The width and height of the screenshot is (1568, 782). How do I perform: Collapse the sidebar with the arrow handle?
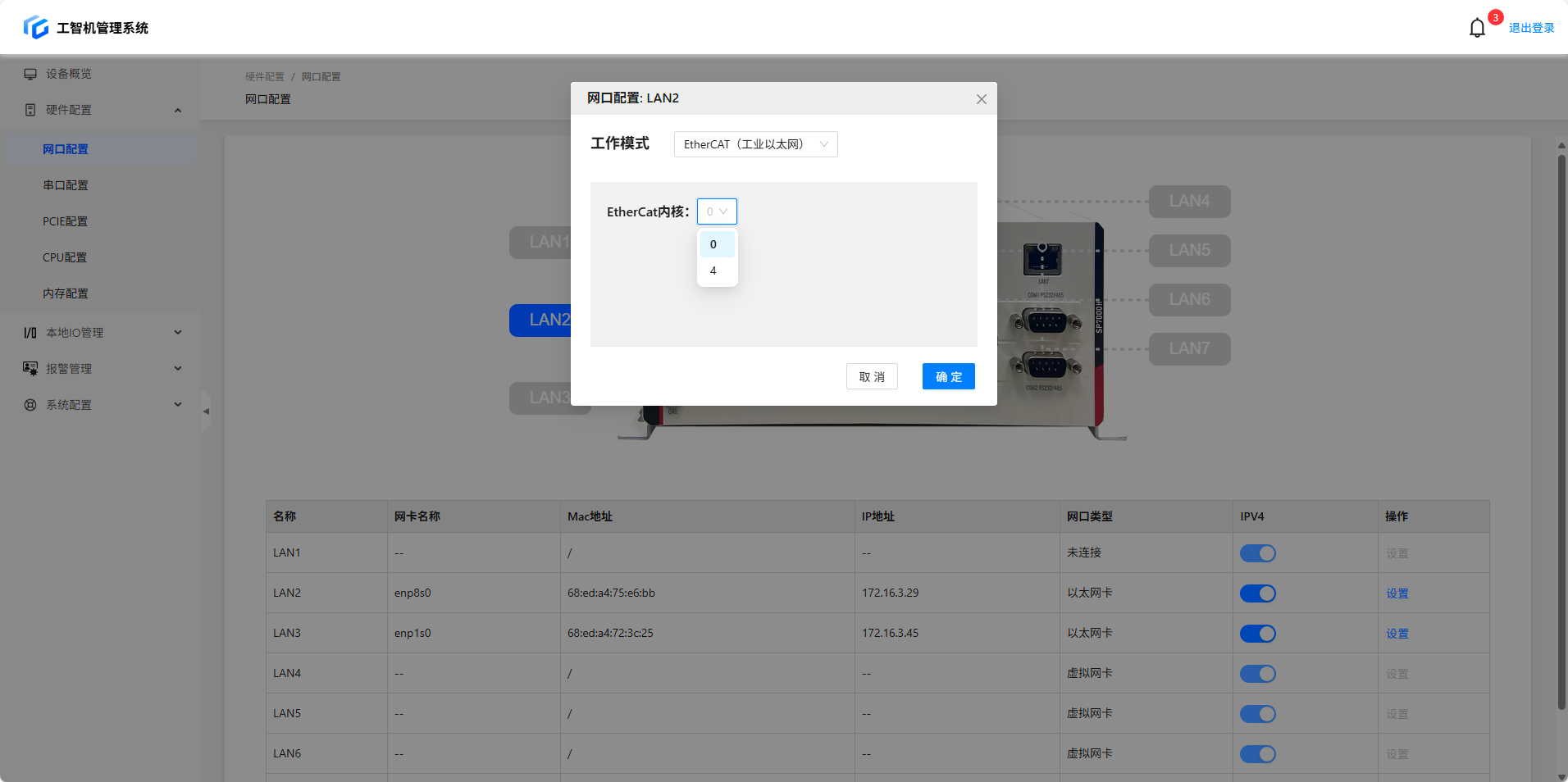[206, 411]
